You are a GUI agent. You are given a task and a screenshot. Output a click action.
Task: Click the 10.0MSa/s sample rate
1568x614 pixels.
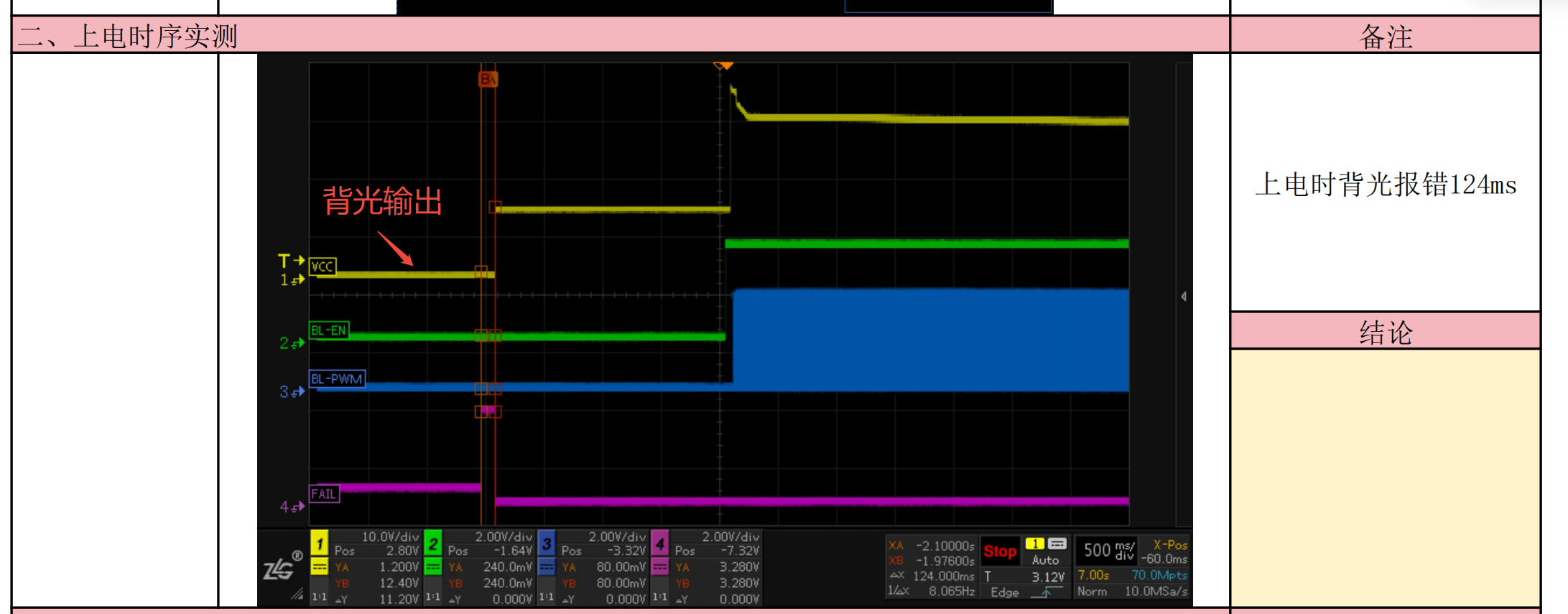(1156, 592)
